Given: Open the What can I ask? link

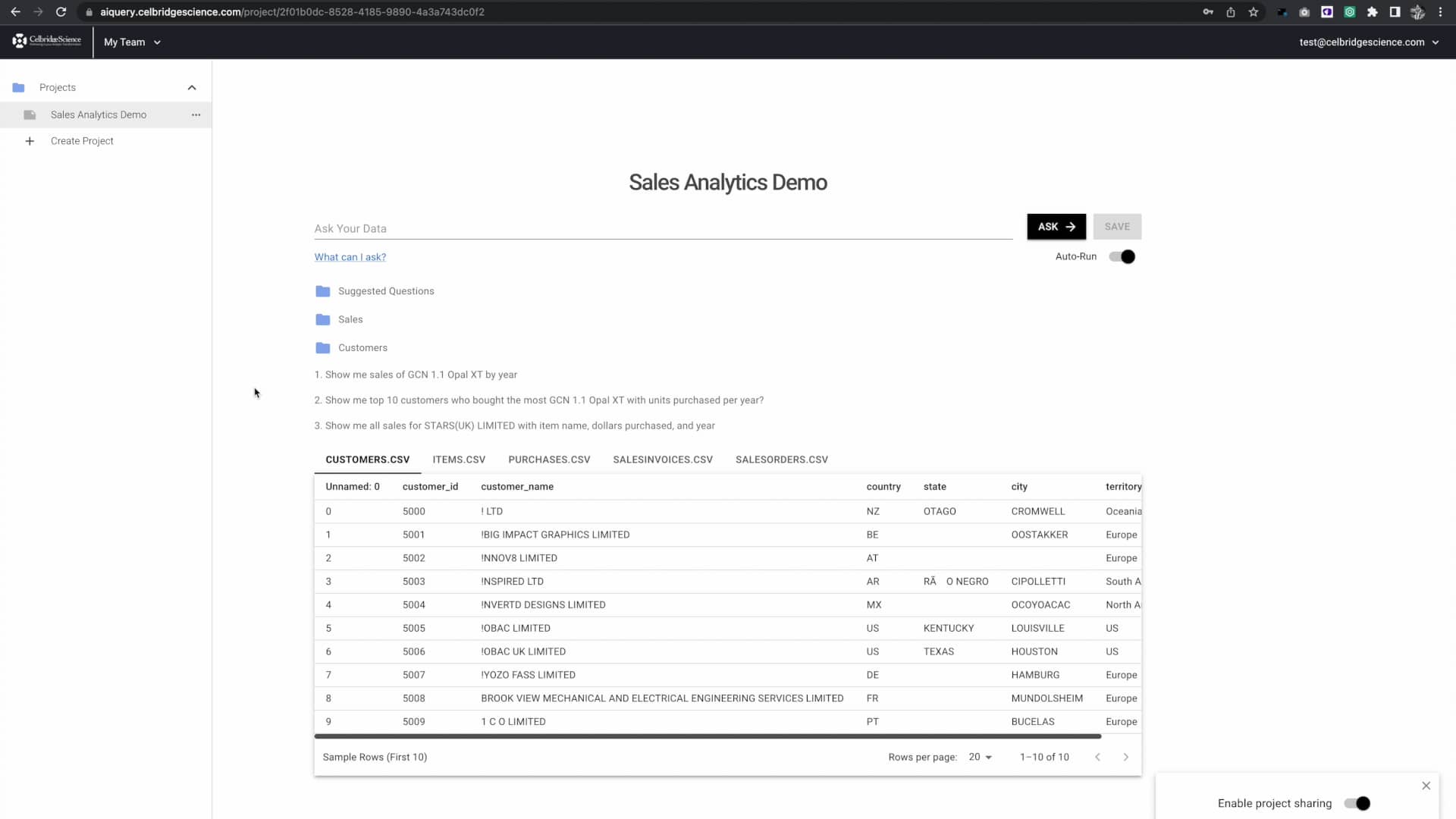Looking at the screenshot, I should 350,257.
